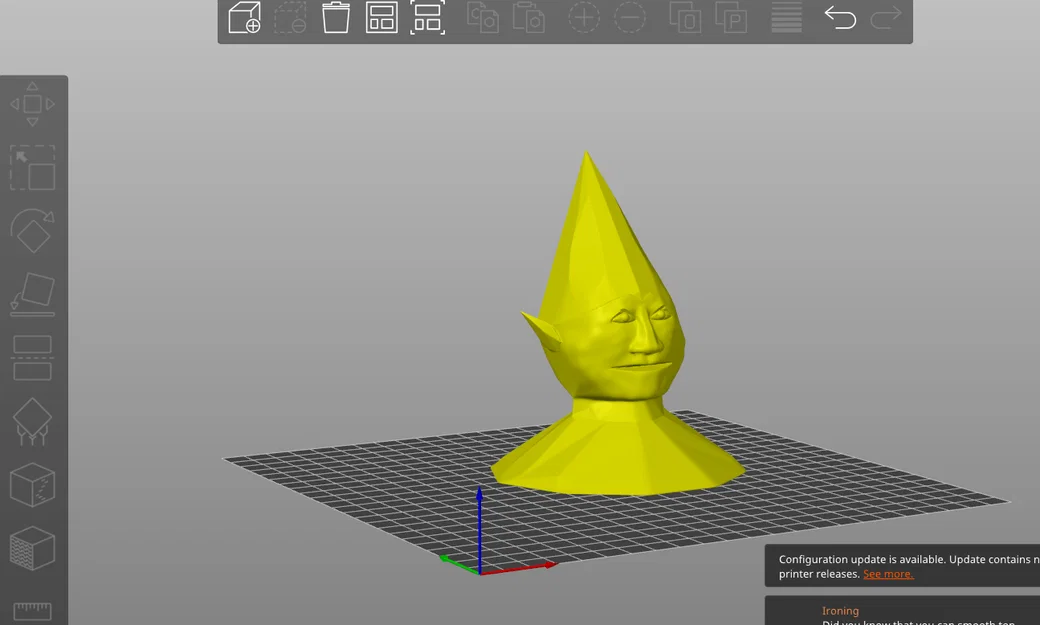The image size is (1040, 625).
Task: Delete all objects with trash icon
Action: pyautogui.click(x=335, y=17)
